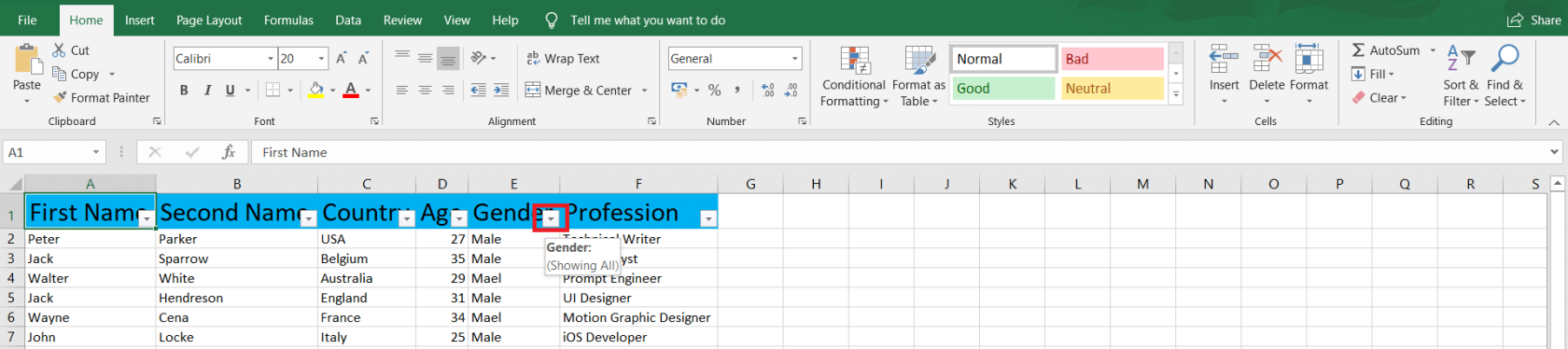Open Format as Table gallery
The height and width of the screenshot is (349, 1568).
pos(918,77)
